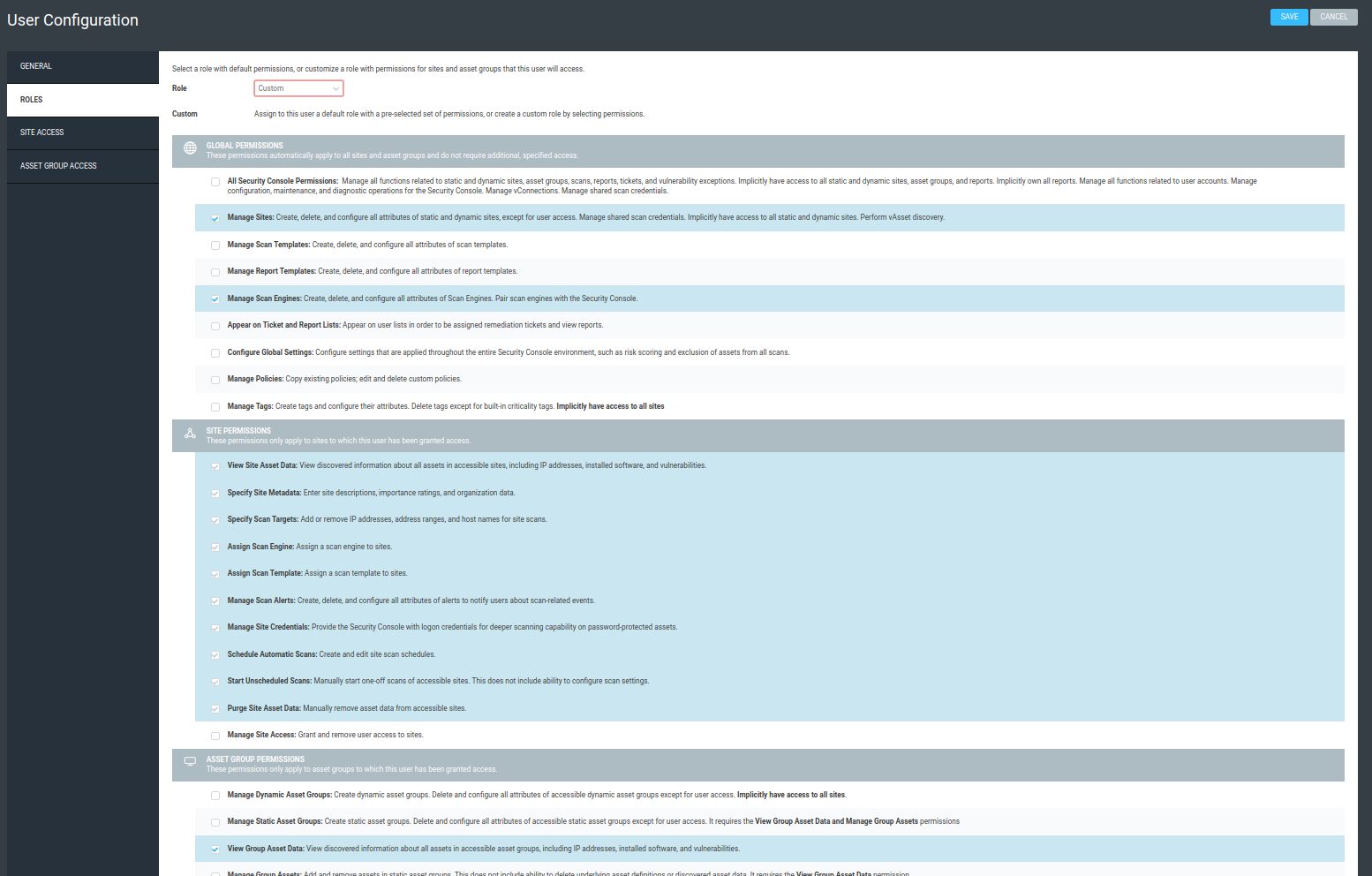Viewport: 1372px width, 876px height.
Task: Check the Configure Global Settings permission
Action: tap(215, 352)
